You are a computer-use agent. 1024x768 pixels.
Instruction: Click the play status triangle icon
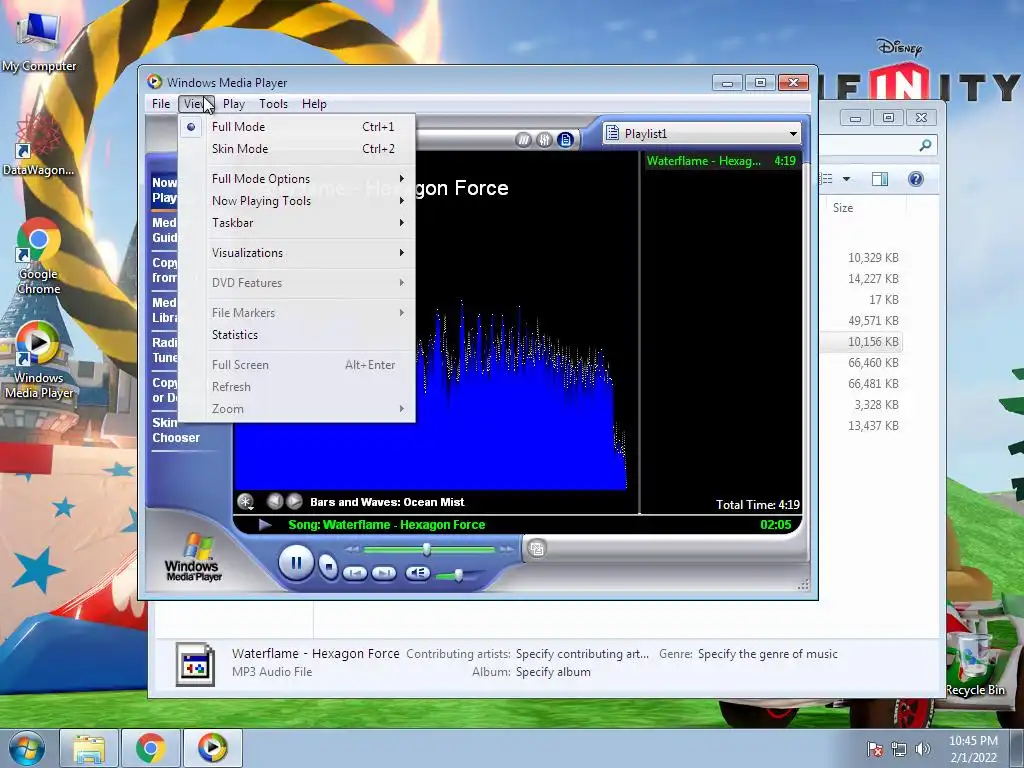(265, 524)
